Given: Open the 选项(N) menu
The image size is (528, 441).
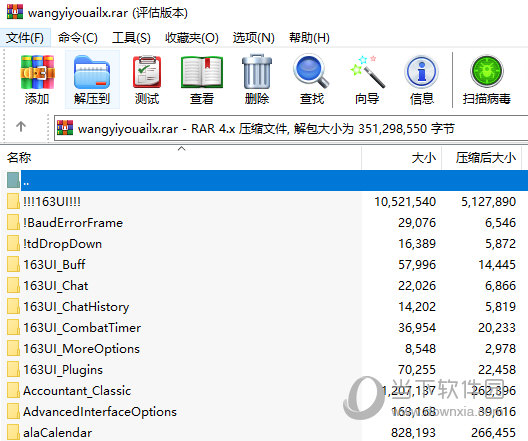Looking at the screenshot, I should [x=254, y=37].
